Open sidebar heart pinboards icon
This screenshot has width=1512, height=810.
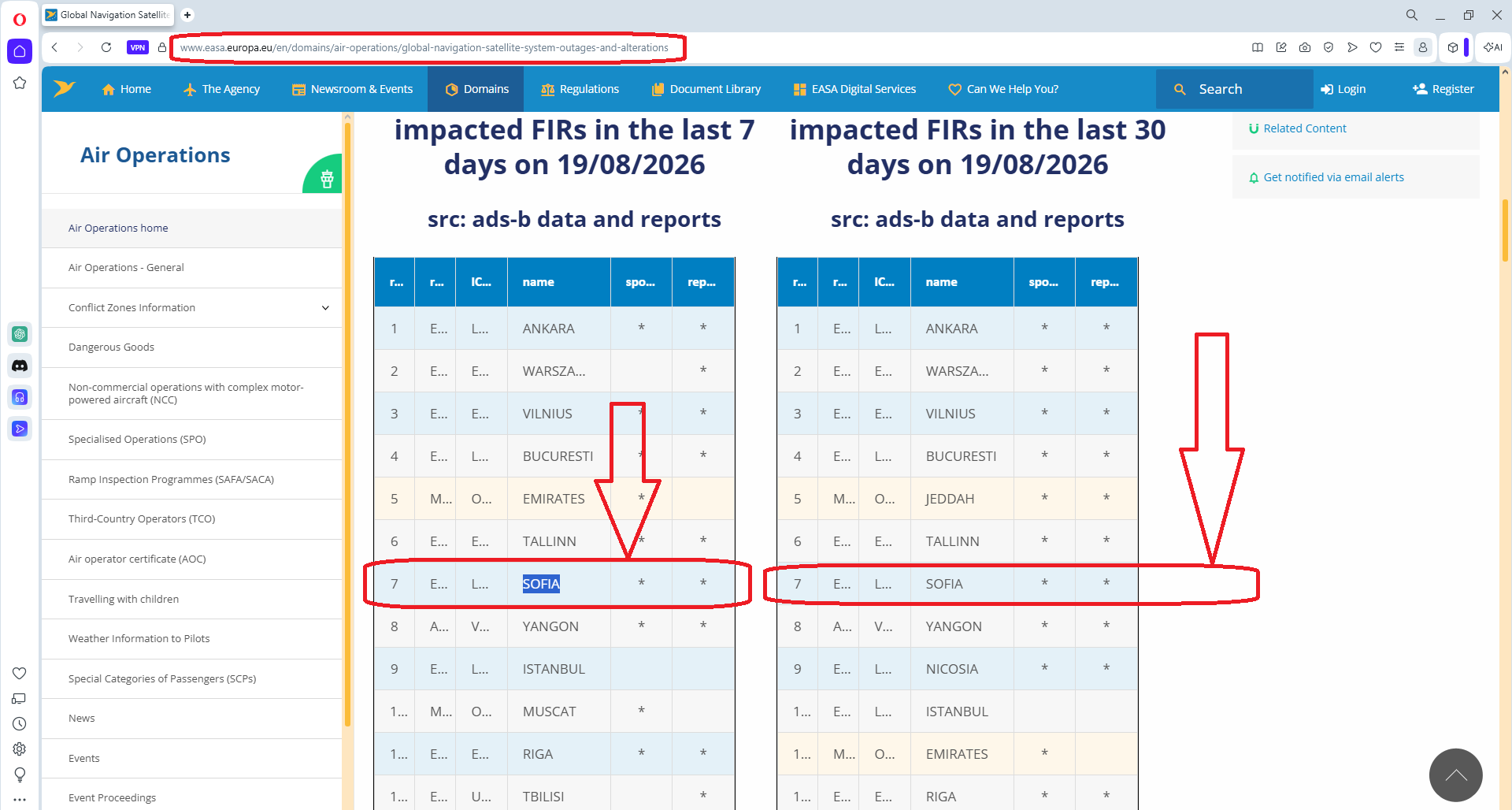click(x=20, y=673)
